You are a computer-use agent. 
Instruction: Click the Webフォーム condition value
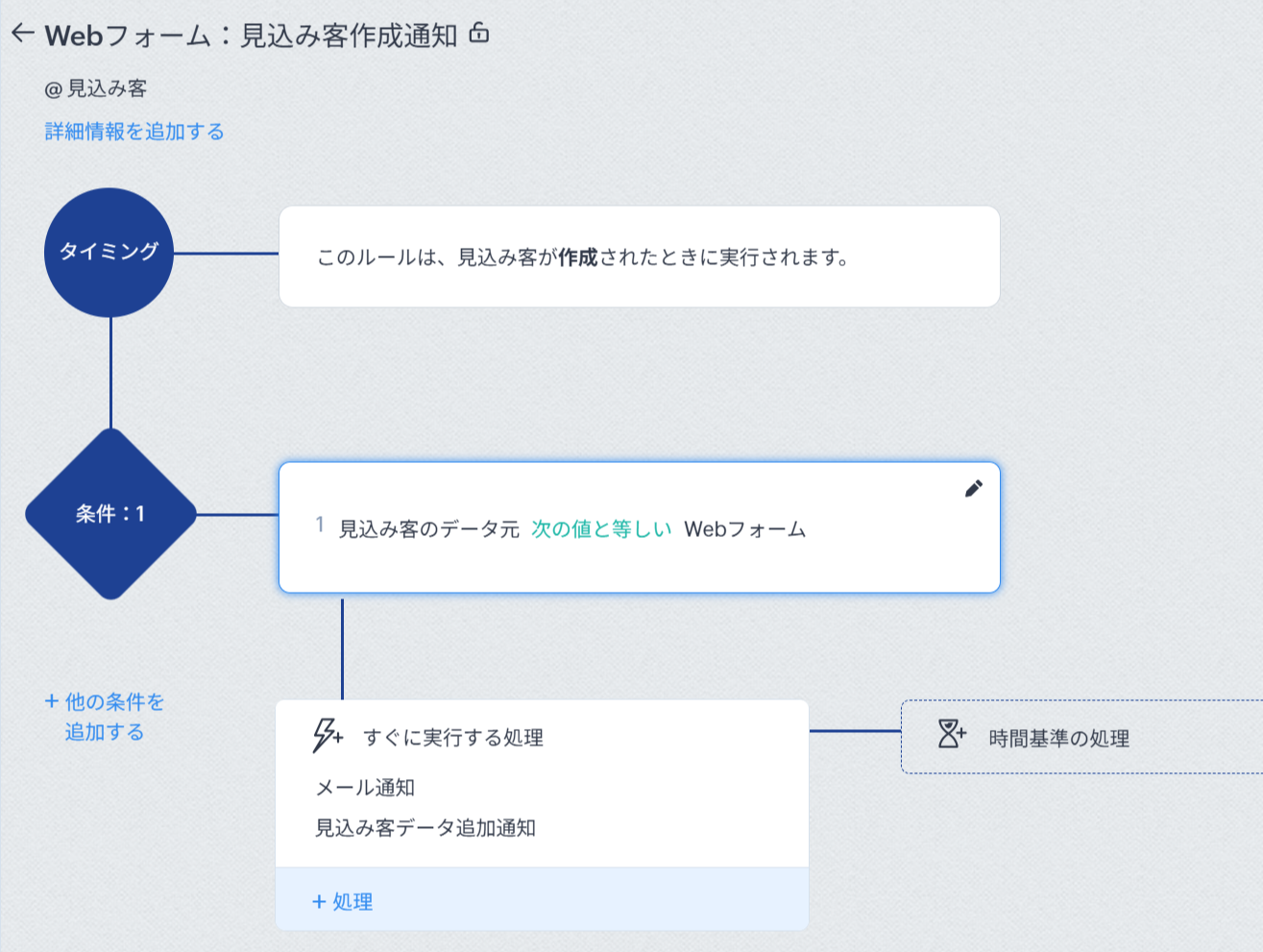[x=744, y=529]
